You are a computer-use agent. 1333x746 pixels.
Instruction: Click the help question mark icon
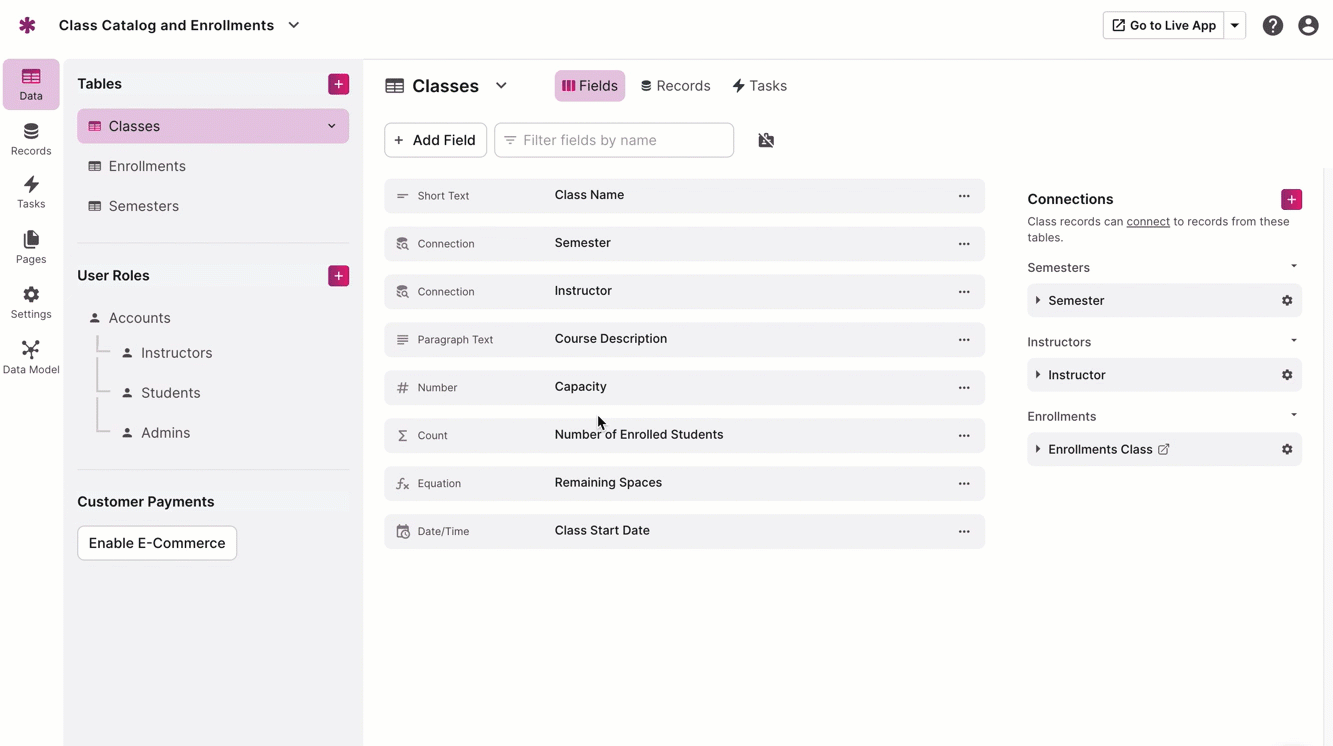pos(1272,26)
